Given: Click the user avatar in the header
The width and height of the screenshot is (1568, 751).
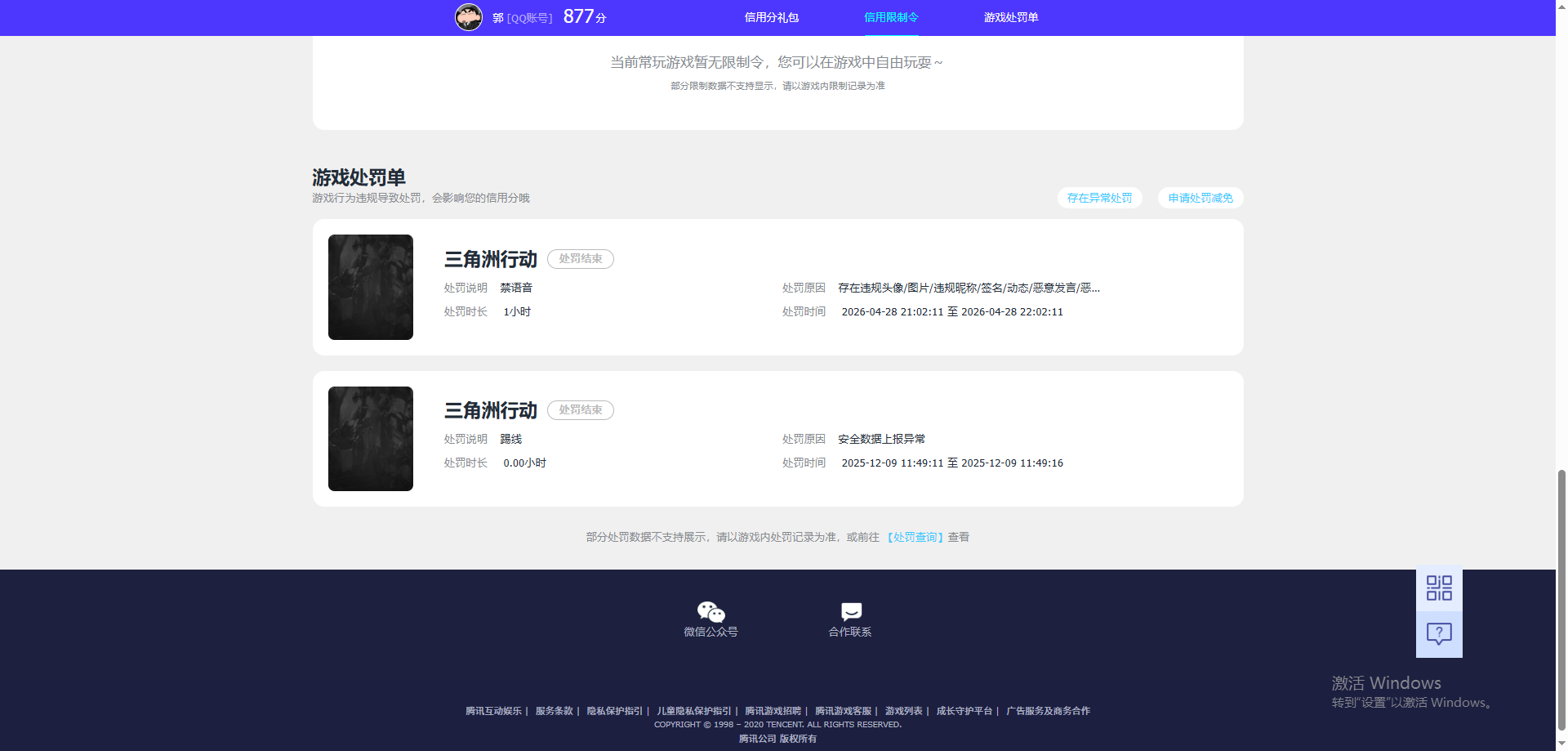Looking at the screenshot, I should 469,17.
